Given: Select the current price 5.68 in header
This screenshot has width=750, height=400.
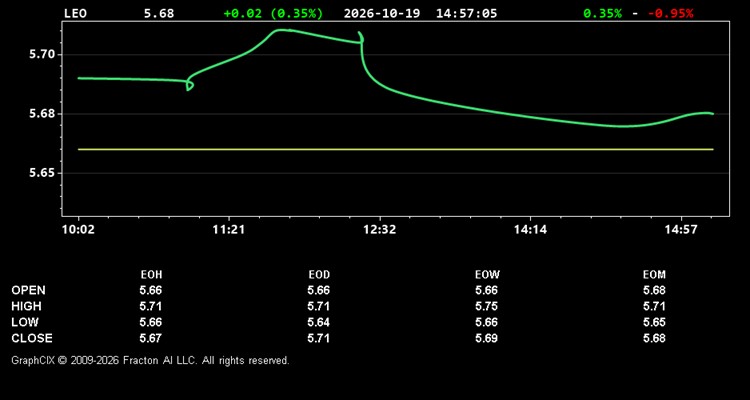Looking at the screenshot, I should [159, 13].
